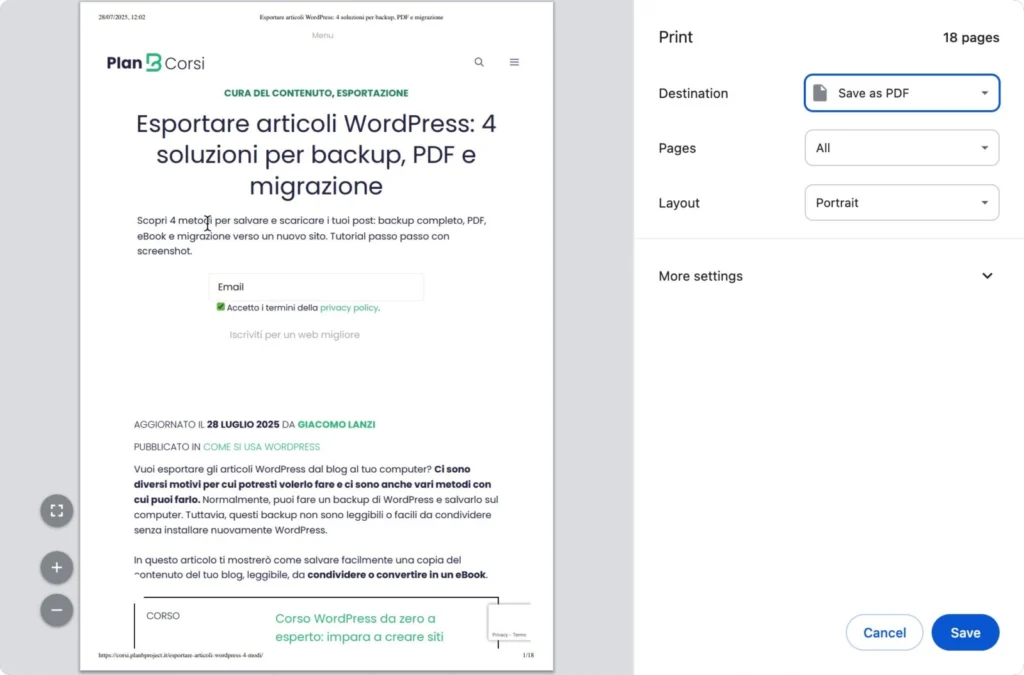Screen dimensions: 1024x675
Task: Click Iscriviti per un web migliore button
Action: pos(295,334)
